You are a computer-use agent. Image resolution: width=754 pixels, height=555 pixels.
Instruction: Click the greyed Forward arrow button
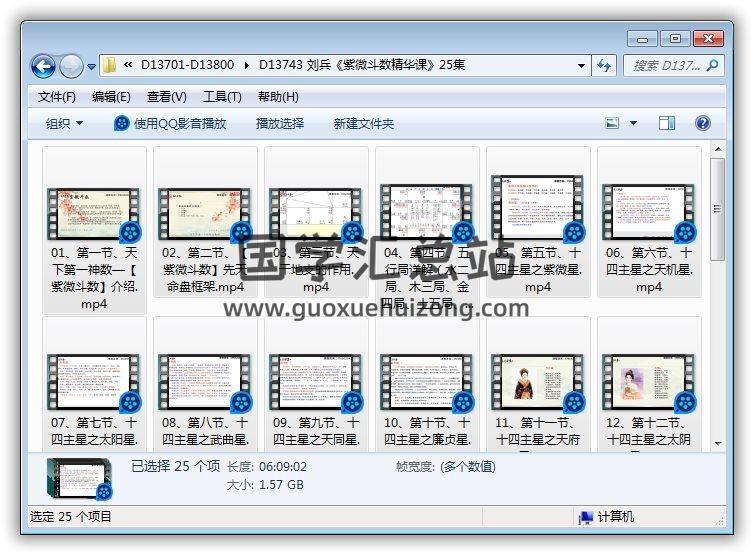pos(72,66)
